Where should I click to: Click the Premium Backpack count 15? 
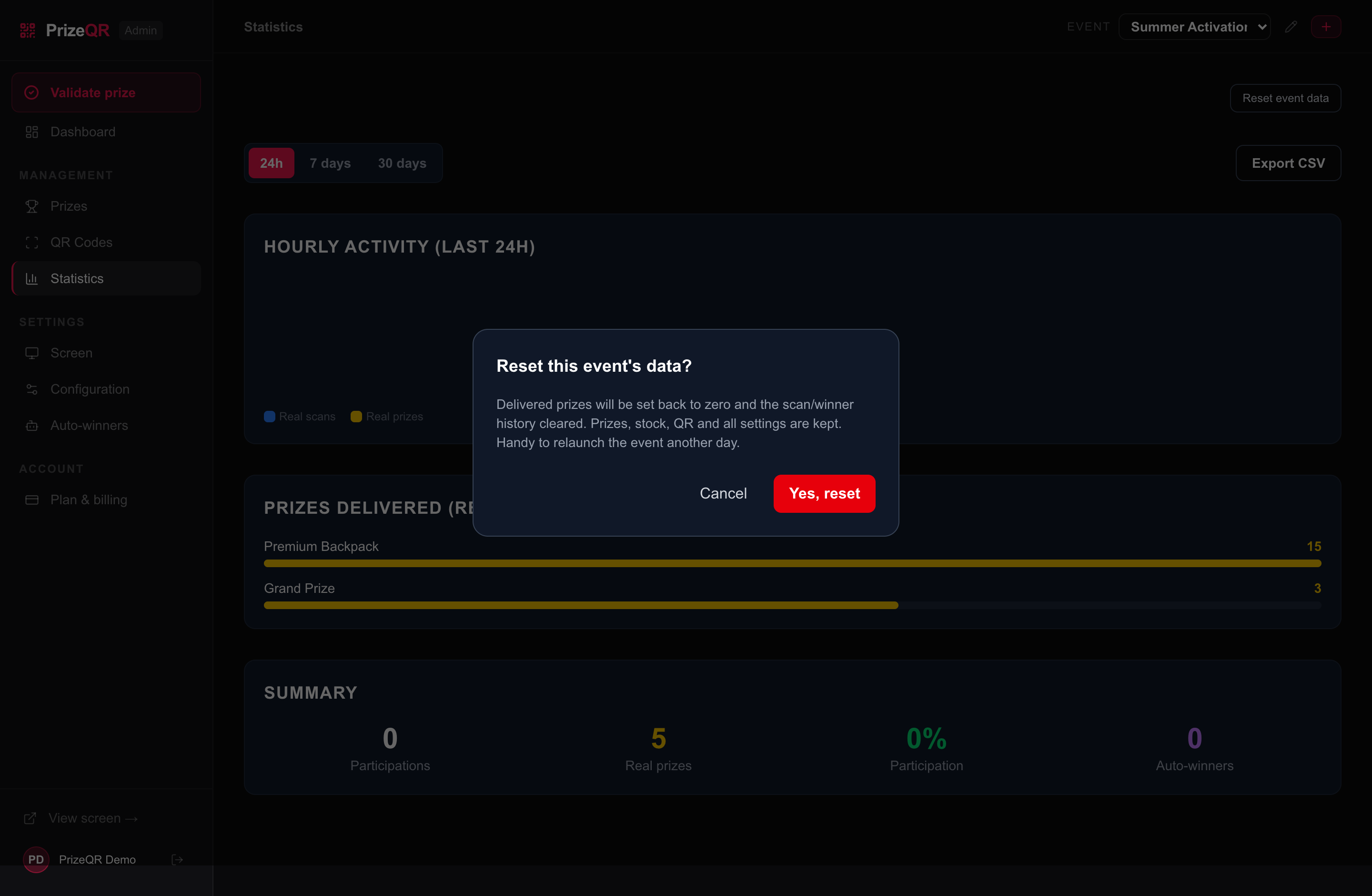pyautogui.click(x=1314, y=547)
